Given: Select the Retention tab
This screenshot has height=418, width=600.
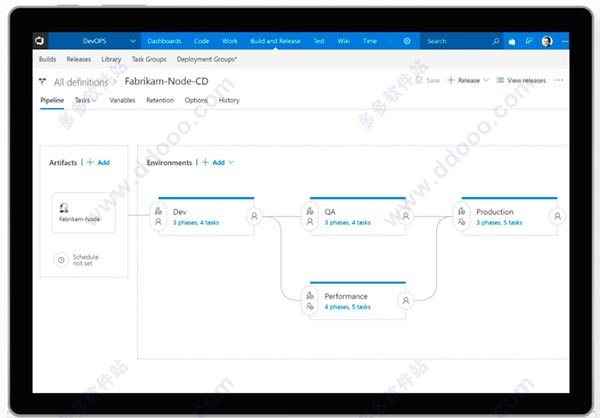Looking at the screenshot, I should pyautogui.click(x=160, y=100).
